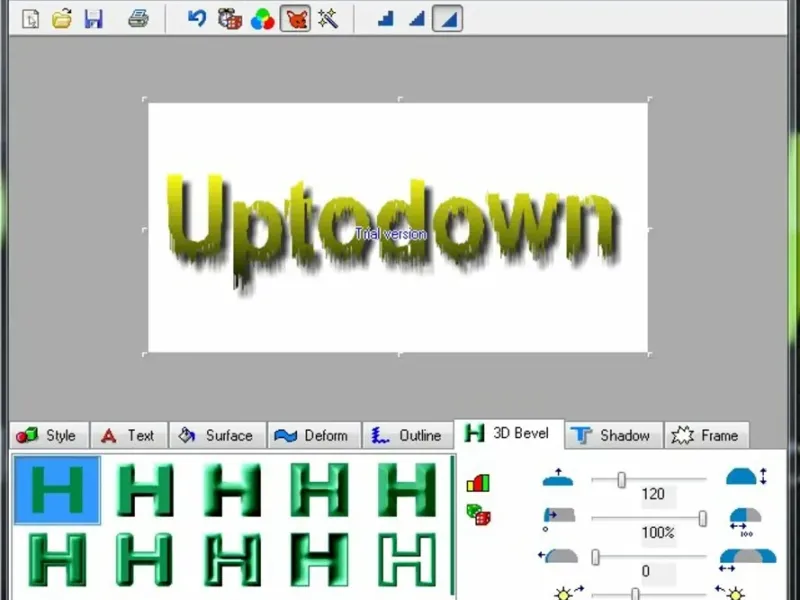Open the Frame tab
Viewport: 800px width, 600px height.
(x=707, y=435)
